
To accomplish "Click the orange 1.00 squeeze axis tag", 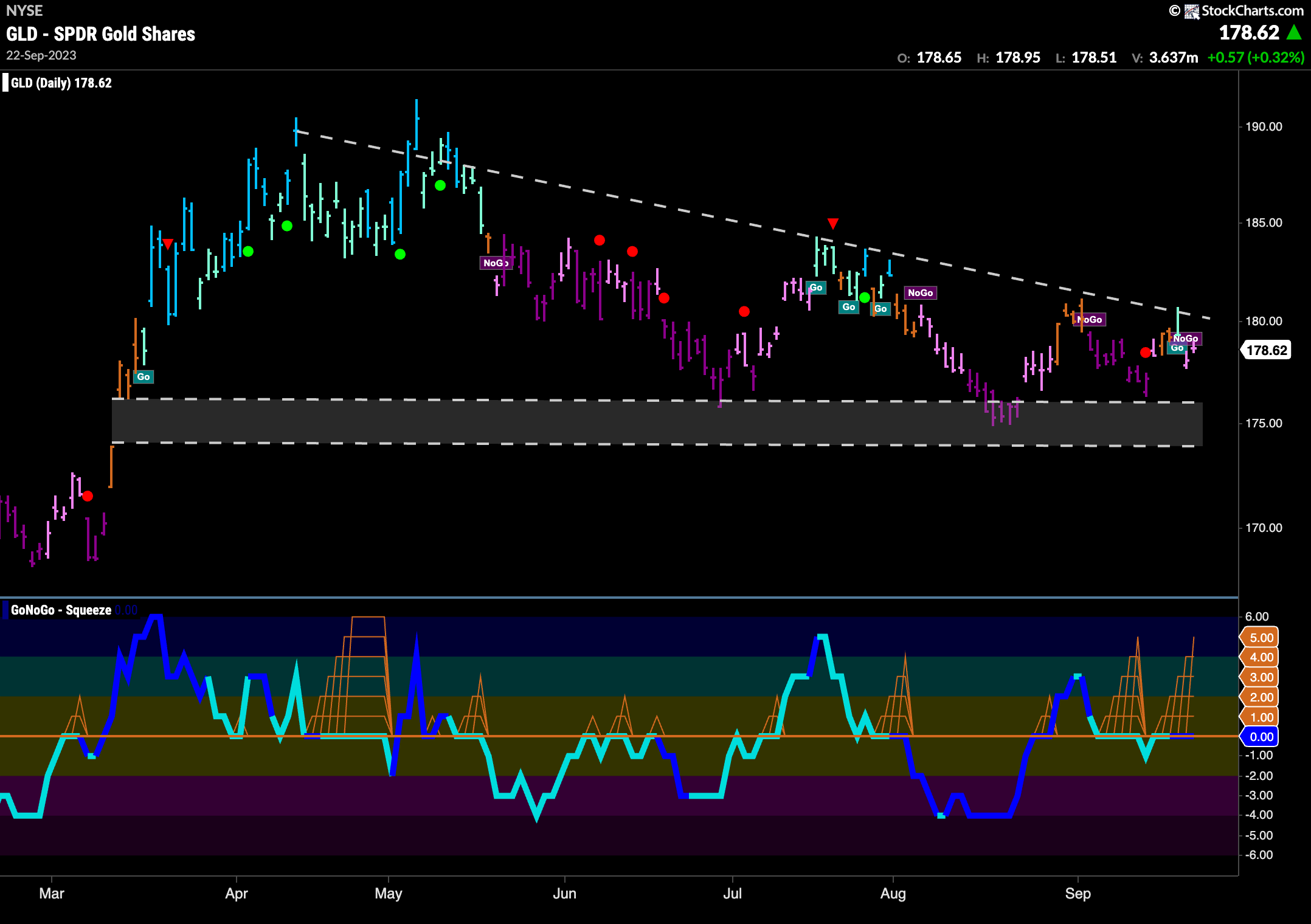I will (x=1259, y=717).
